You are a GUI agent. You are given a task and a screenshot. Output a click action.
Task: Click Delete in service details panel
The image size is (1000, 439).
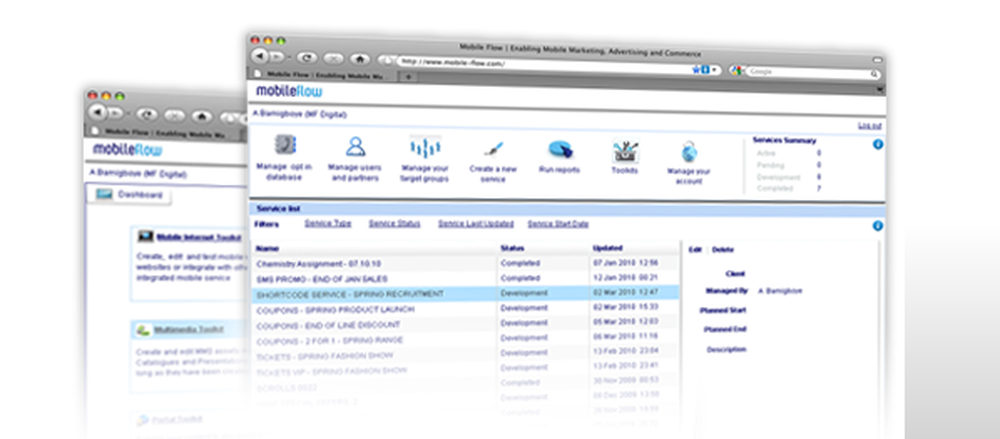(723, 250)
